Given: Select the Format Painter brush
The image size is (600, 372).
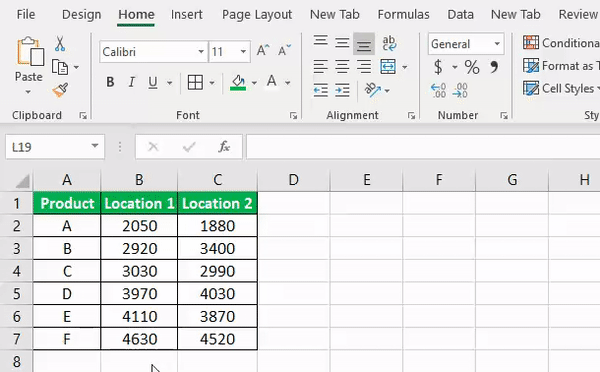Looking at the screenshot, I should (60, 90).
